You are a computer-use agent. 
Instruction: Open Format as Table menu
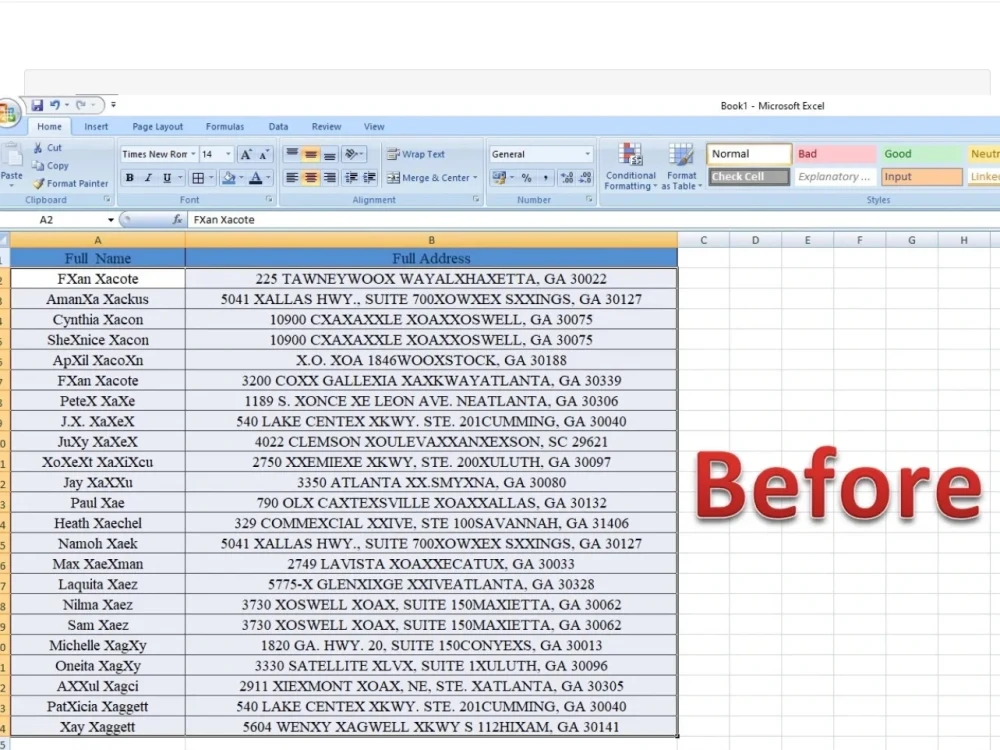pyautogui.click(x=681, y=167)
